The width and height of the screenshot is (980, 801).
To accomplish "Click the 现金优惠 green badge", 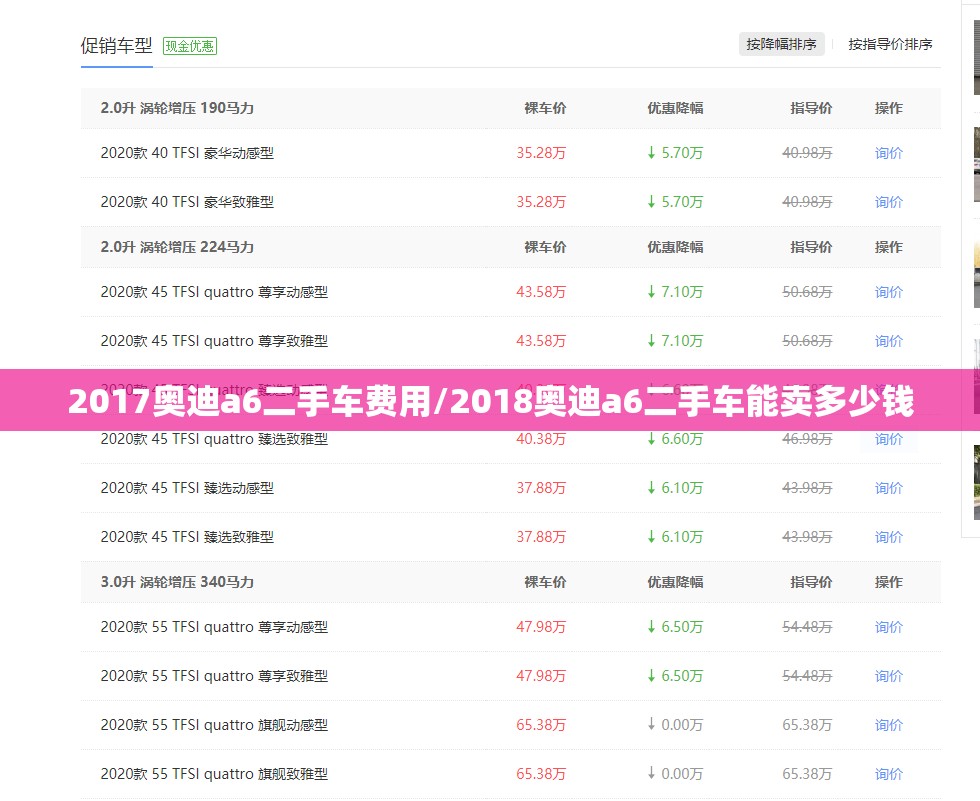I will tap(189, 46).
